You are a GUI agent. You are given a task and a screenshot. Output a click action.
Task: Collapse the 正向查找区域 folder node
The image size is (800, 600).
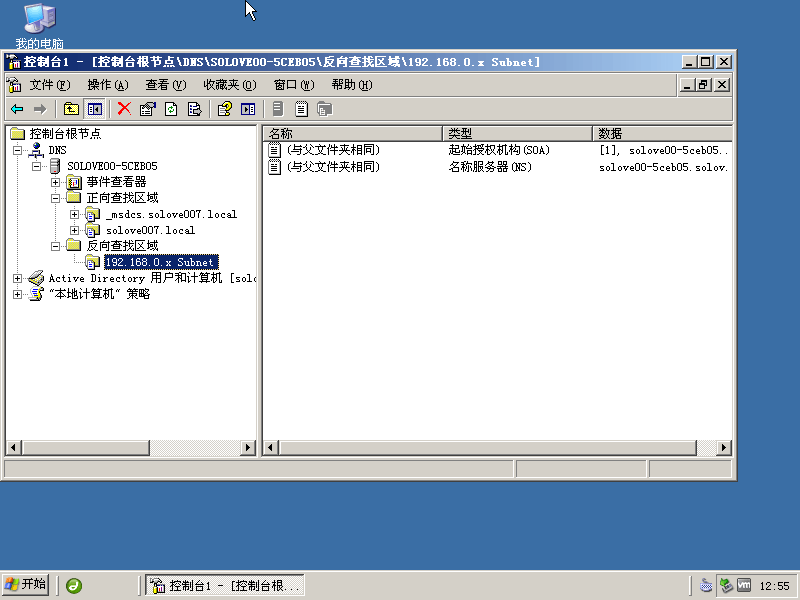(56, 198)
